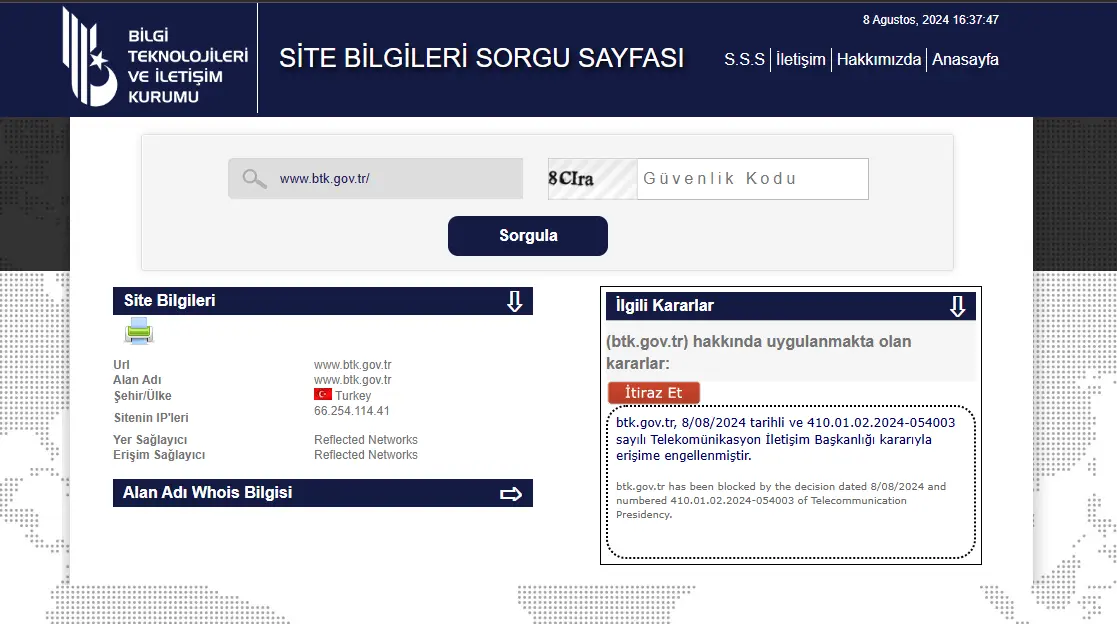This screenshot has height=624, width=1117.
Task: Open the İletişim page
Action: [801, 59]
